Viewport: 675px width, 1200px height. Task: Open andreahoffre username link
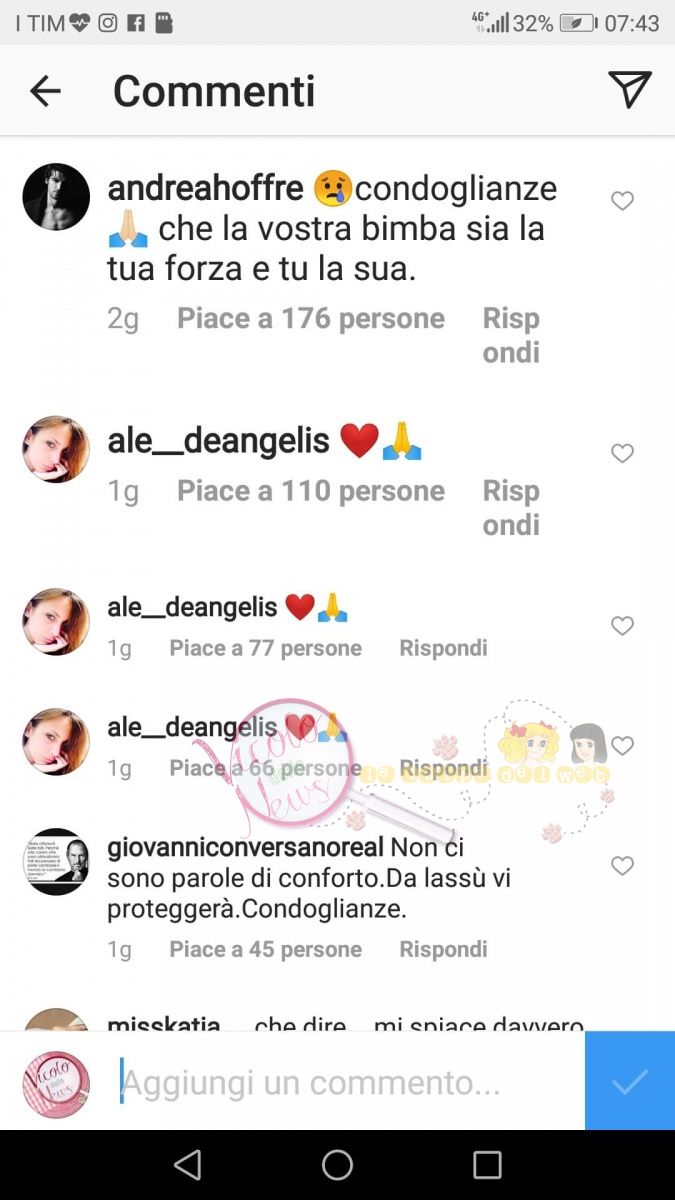pos(205,188)
